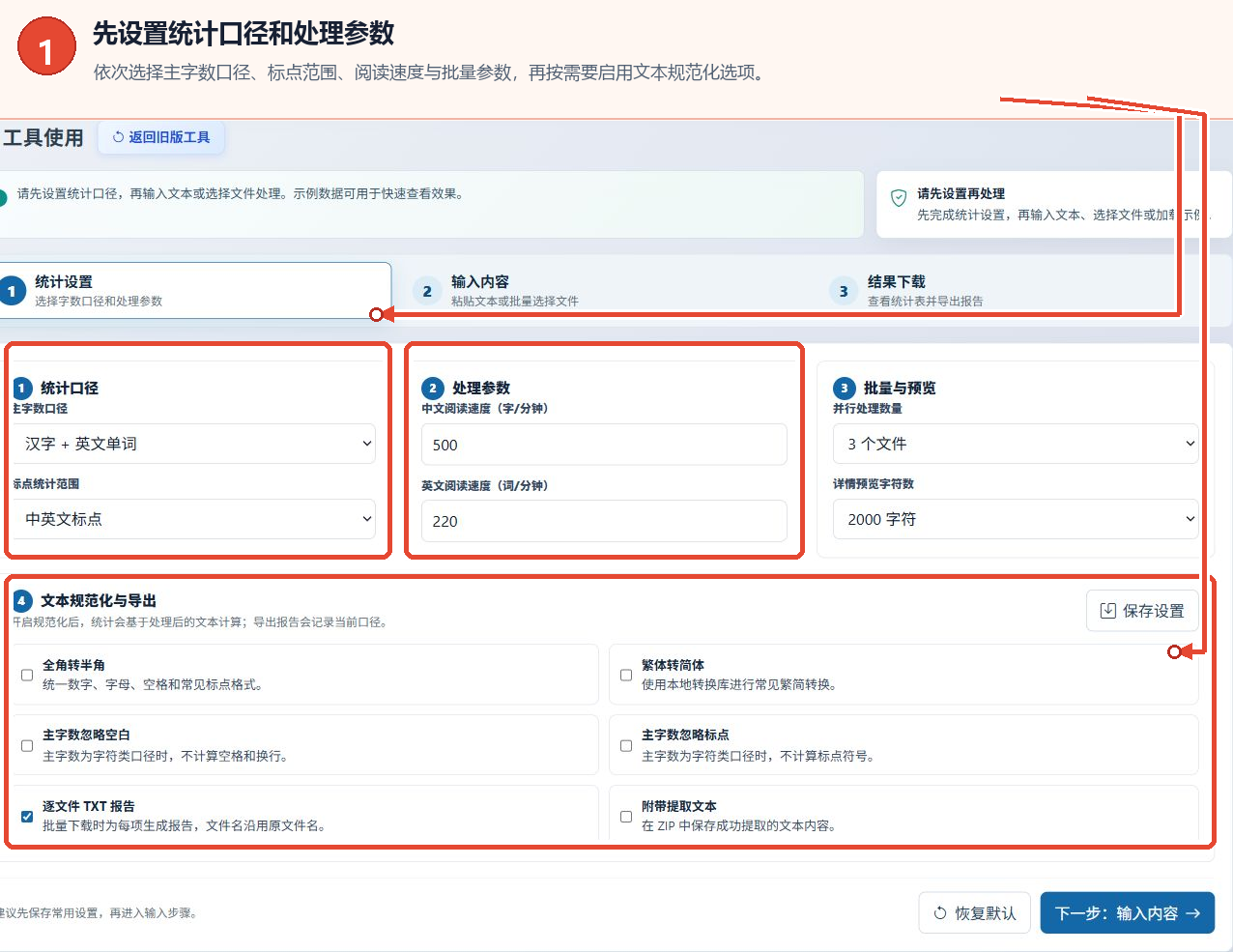Tick the 主字数忽略标点 checkbox

point(626,745)
